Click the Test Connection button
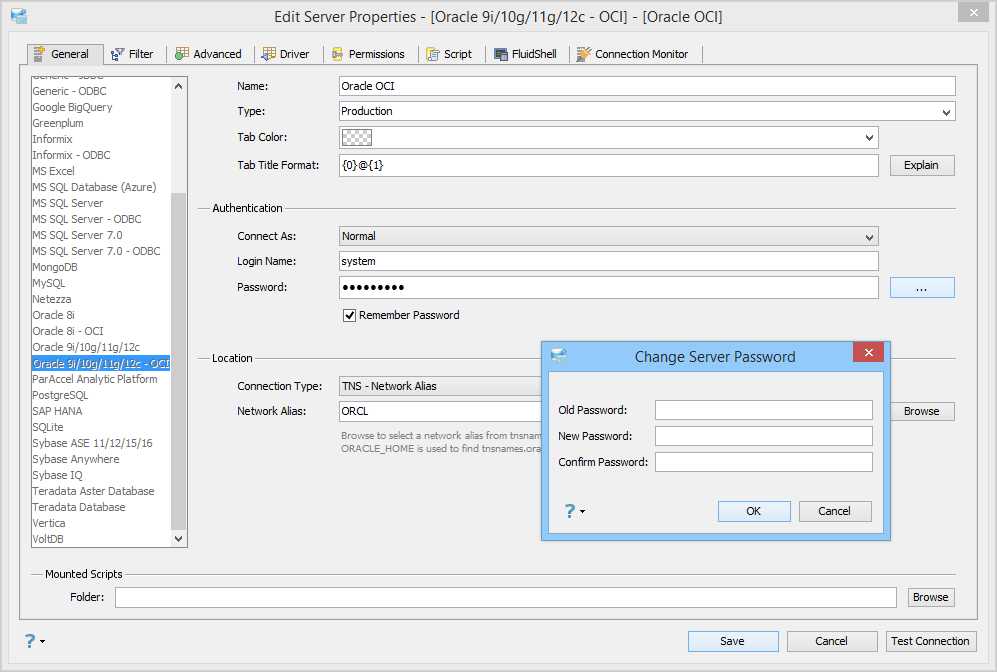Viewport: 997px width, 672px height. point(930,641)
